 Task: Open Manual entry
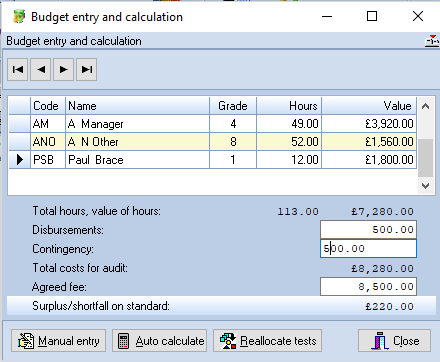(x=59, y=341)
